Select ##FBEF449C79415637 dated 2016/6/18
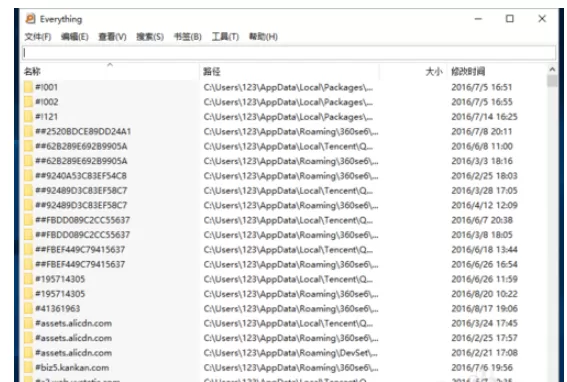 tap(80, 250)
